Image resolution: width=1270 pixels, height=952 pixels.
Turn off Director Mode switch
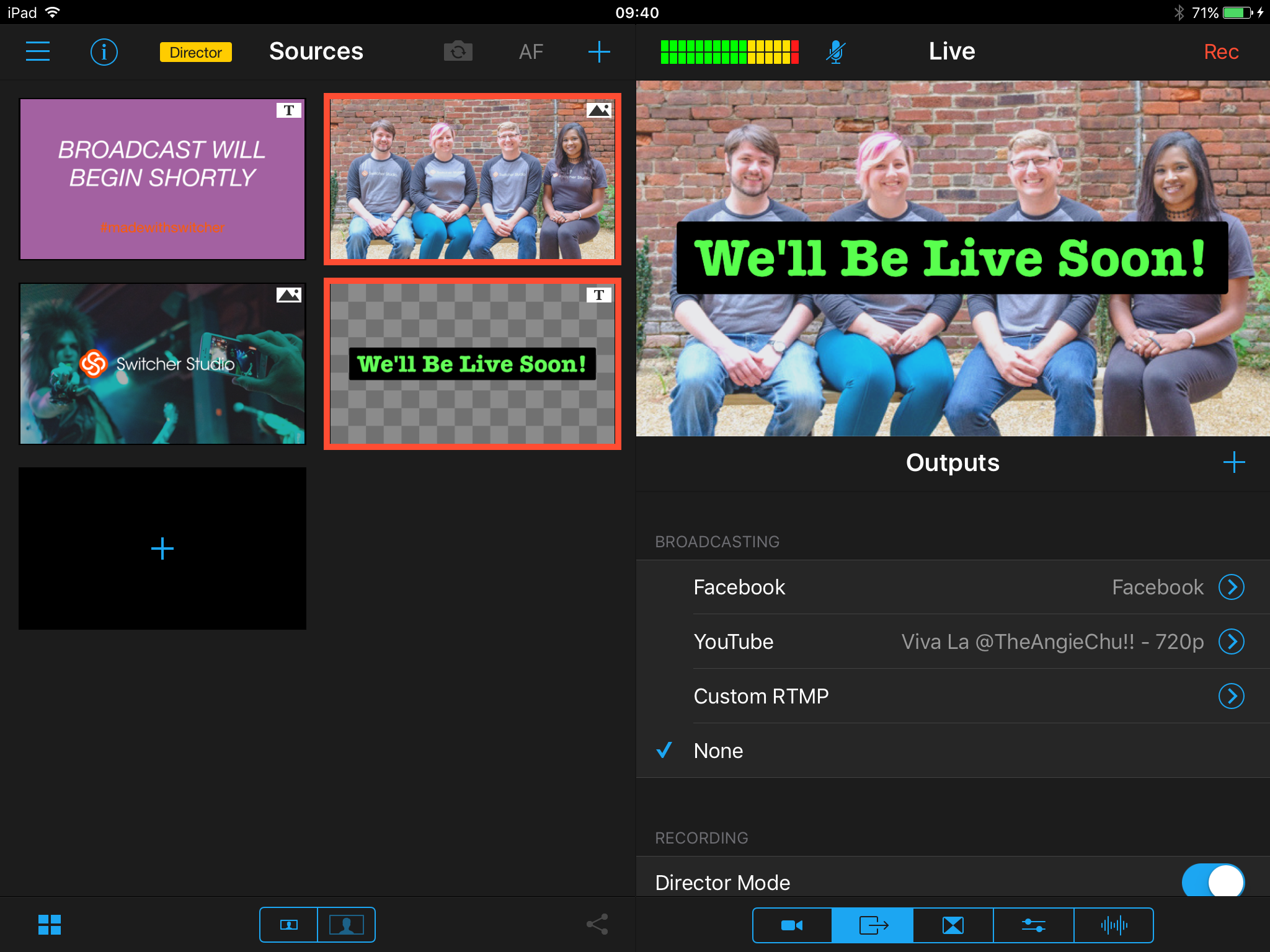(x=1212, y=881)
